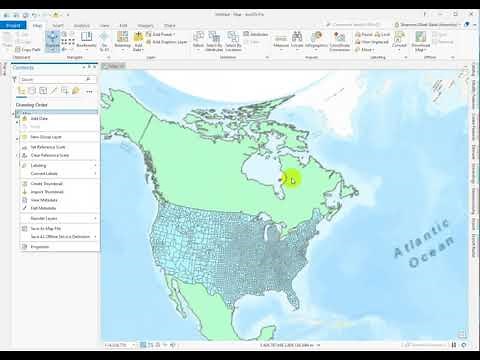Choose Import Thumbnail
Viewport: 480px width, 360px height.
(59, 192)
